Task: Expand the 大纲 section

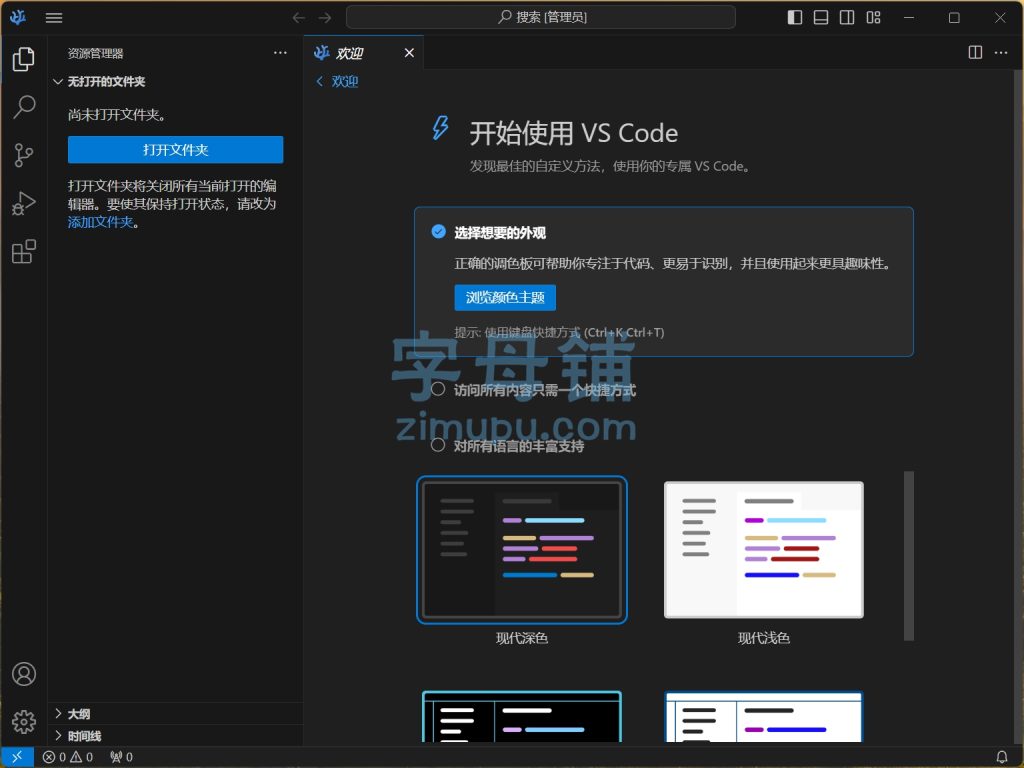Action: 175,714
